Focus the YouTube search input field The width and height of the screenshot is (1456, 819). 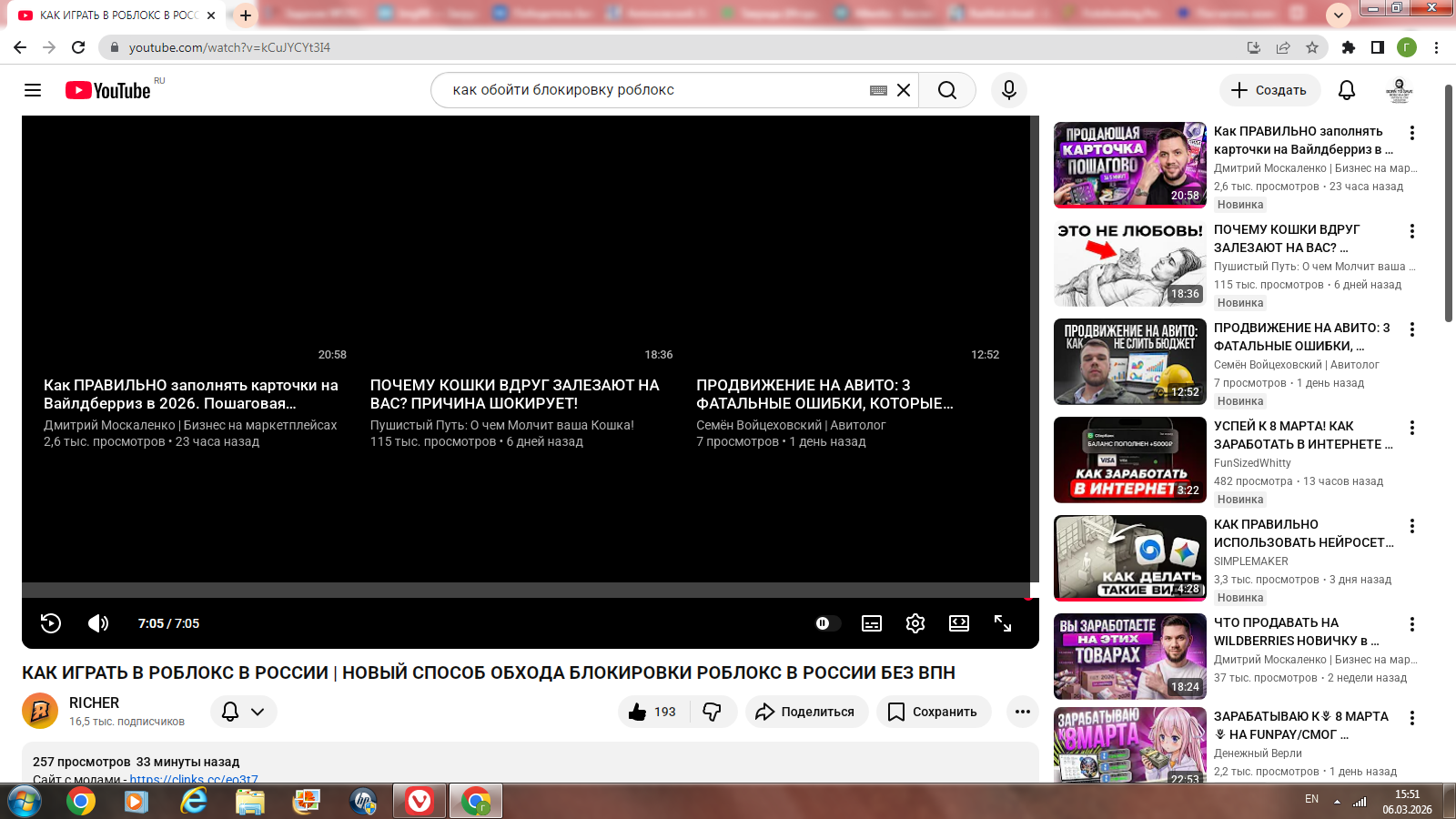tap(655, 90)
